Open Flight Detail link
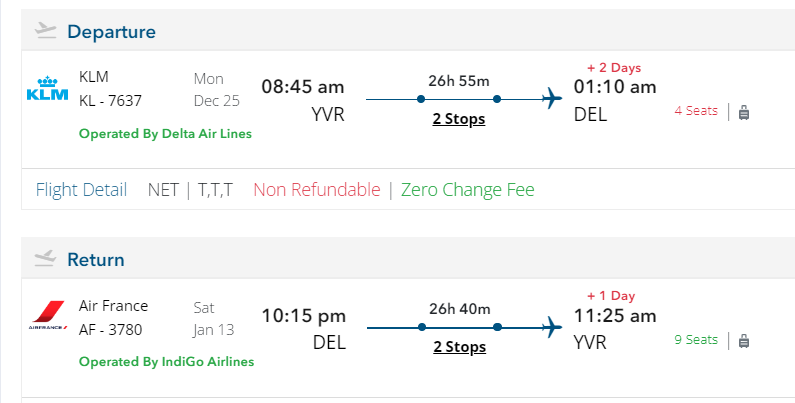Image resolution: width=795 pixels, height=403 pixels. (81, 190)
